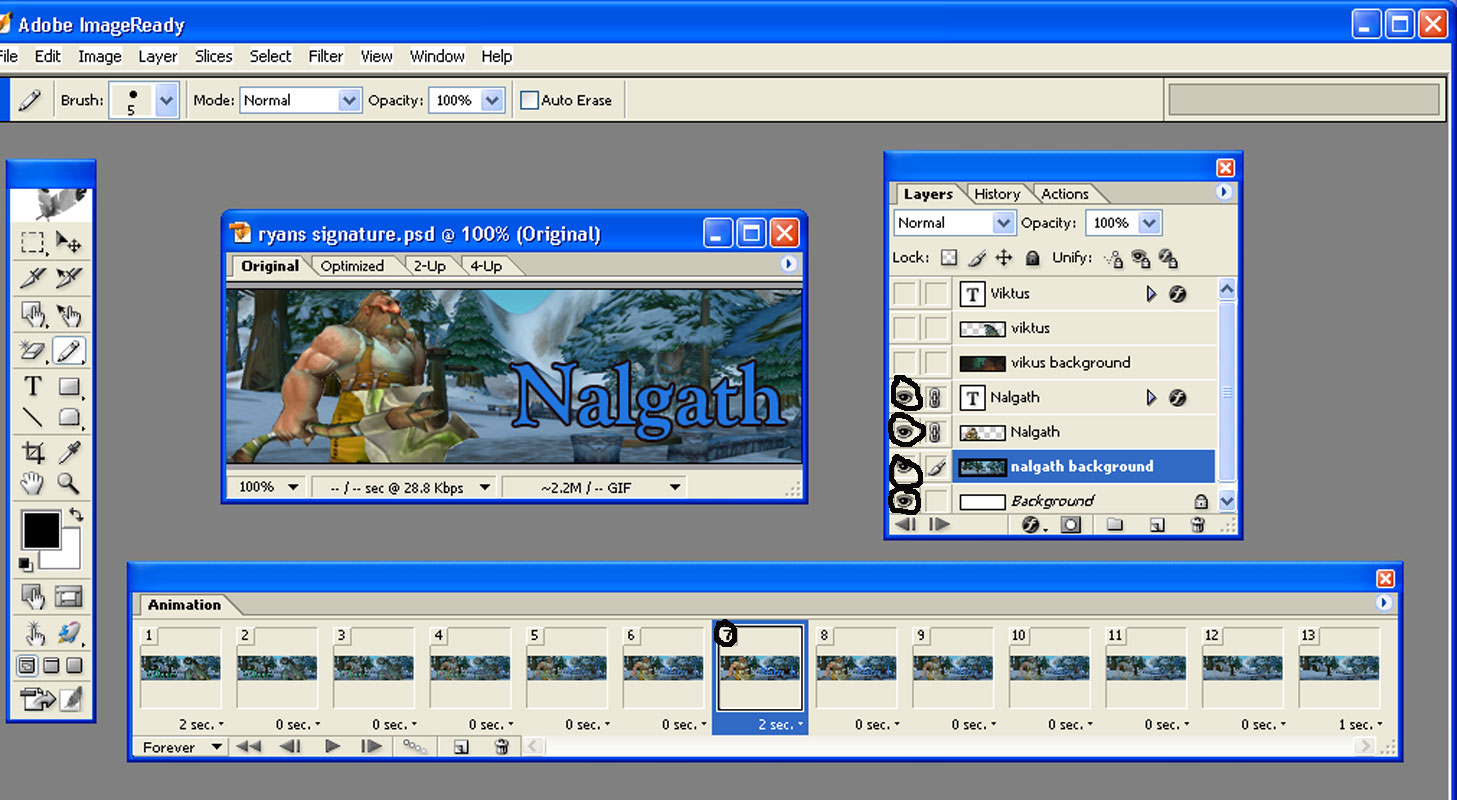Expand effects on the Nalgath text layer
Image resolution: width=1457 pixels, height=800 pixels.
pyautogui.click(x=1151, y=397)
